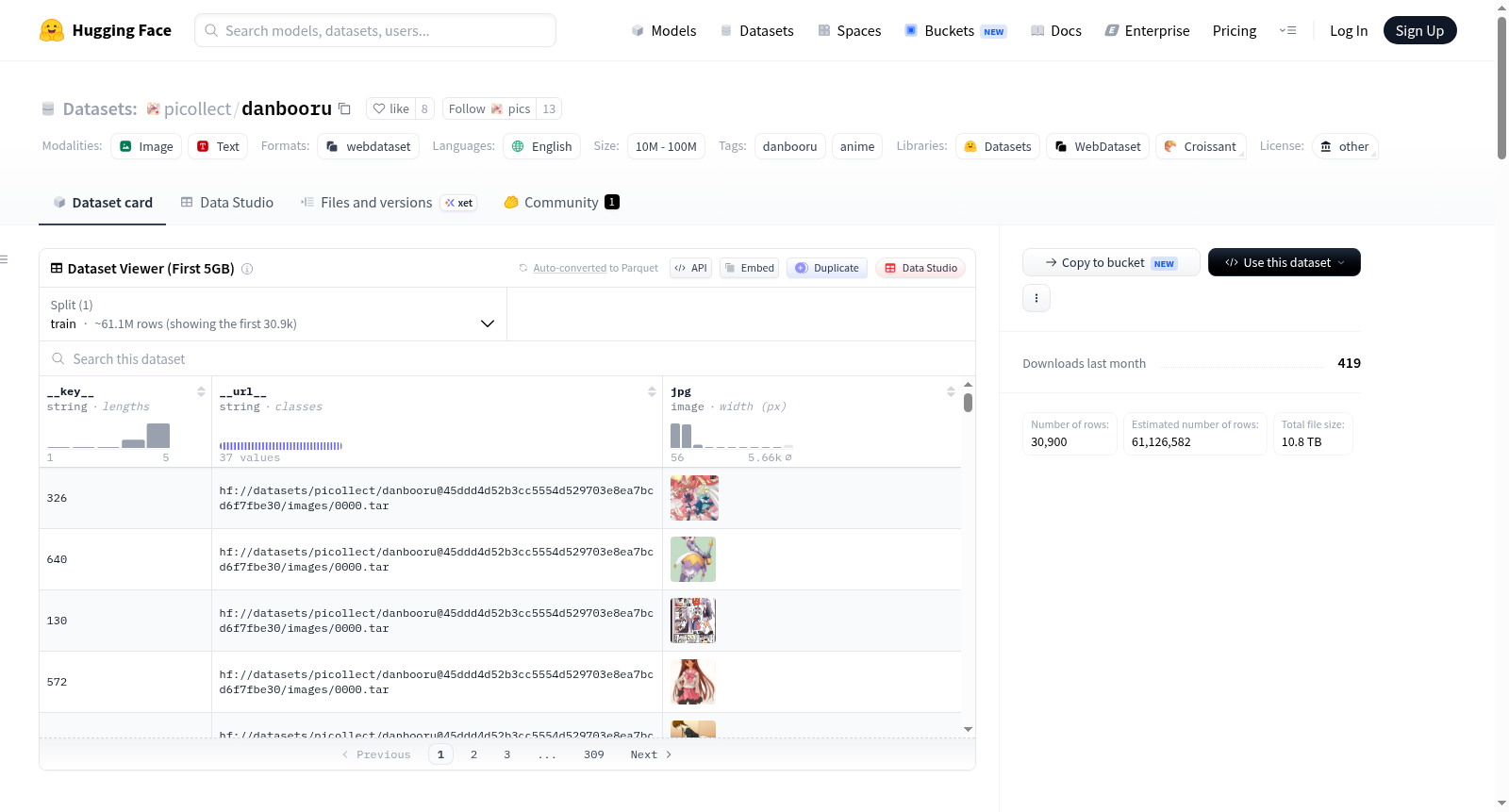This screenshot has height=812, width=1509.
Task: Open the Files and versions tab
Action: [389, 202]
